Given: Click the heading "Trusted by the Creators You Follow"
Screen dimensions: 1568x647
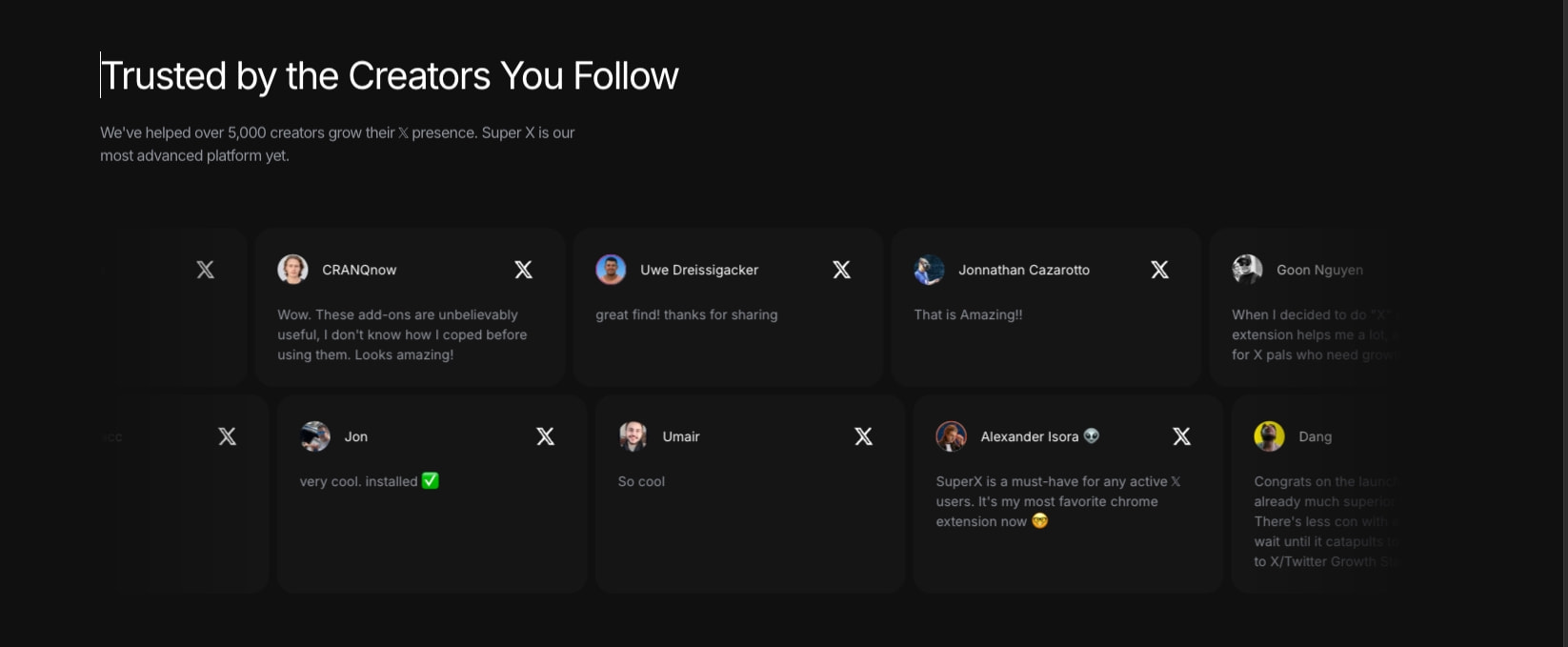Looking at the screenshot, I should click(390, 76).
